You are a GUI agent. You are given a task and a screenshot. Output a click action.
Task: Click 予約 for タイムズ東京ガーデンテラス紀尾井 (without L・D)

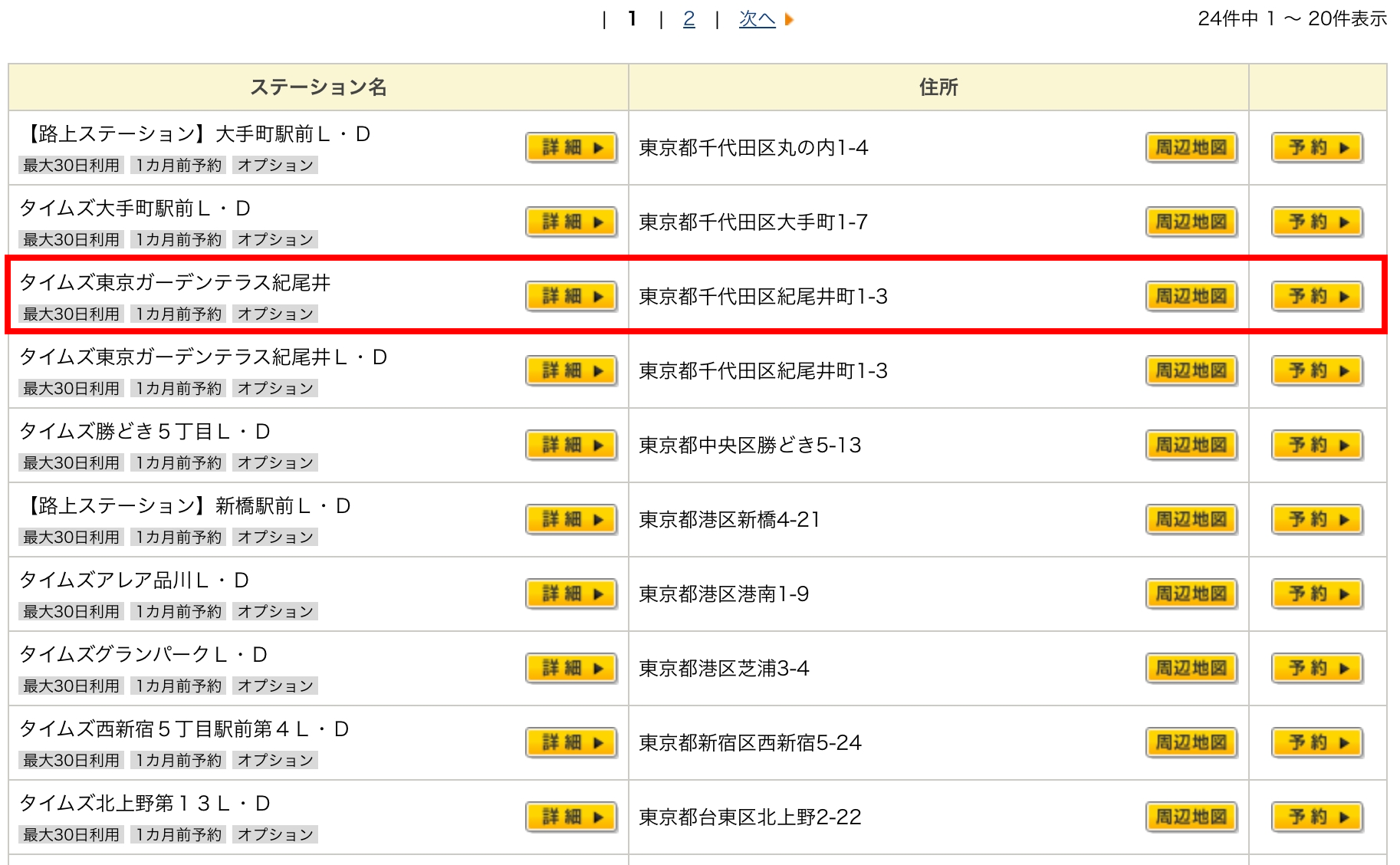pos(1317,296)
